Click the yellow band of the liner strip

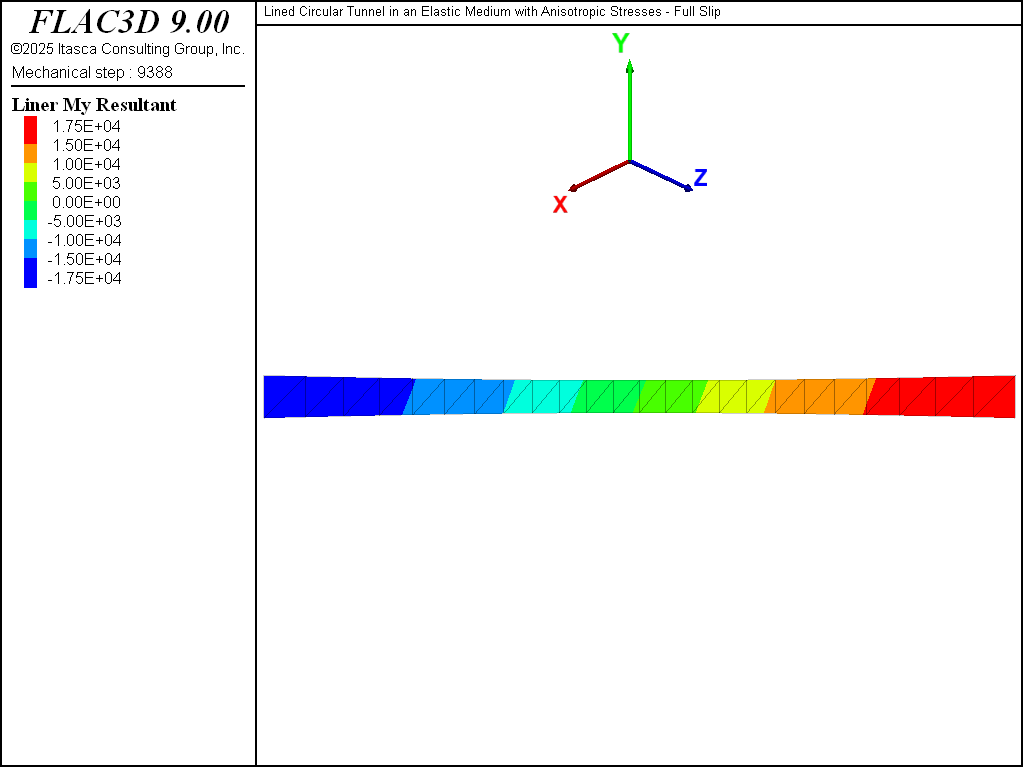735,396
